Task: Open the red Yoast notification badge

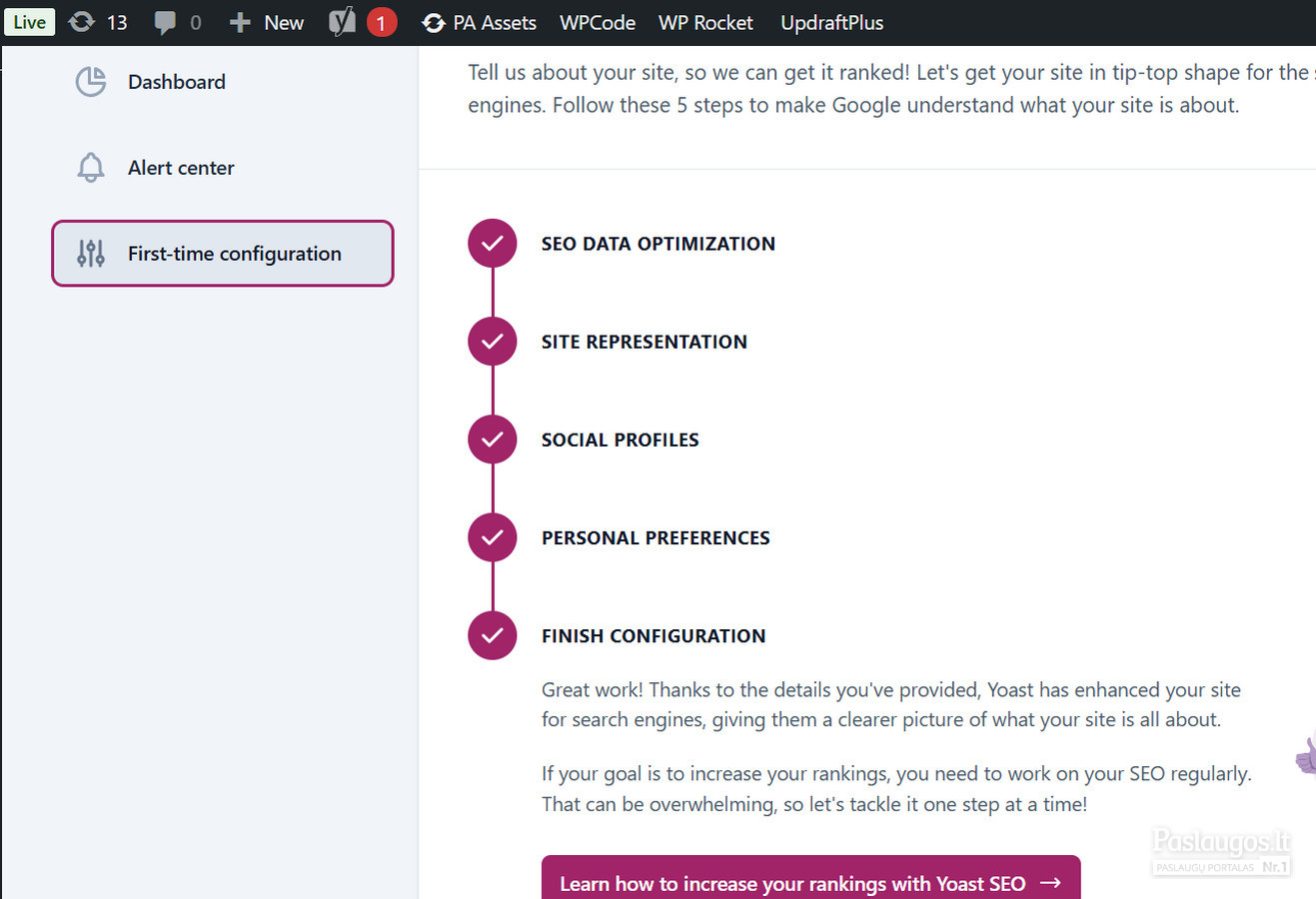Action: pyautogui.click(x=381, y=22)
